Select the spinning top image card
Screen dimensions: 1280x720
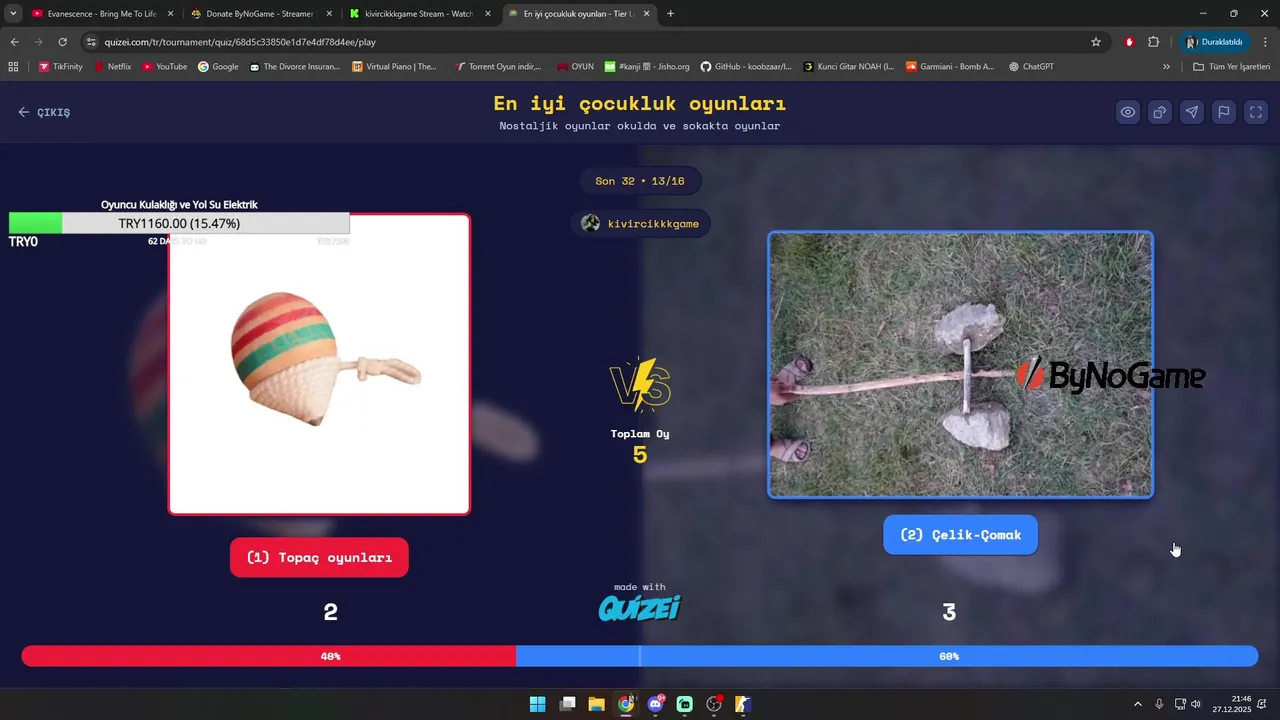coord(319,364)
